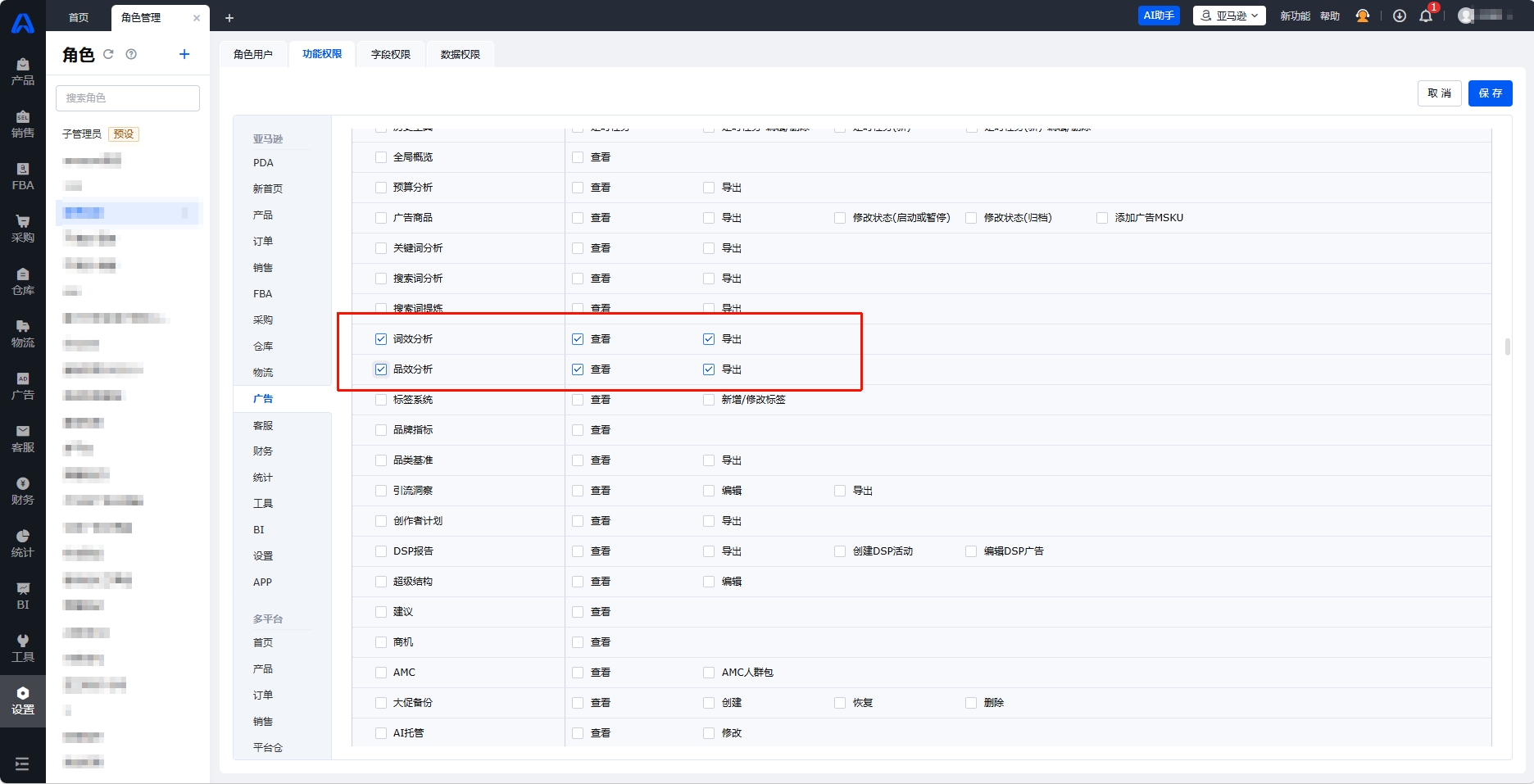Check 创建DSP活动 permission
Viewport: 1534px width, 784px height.
[840, 551]
